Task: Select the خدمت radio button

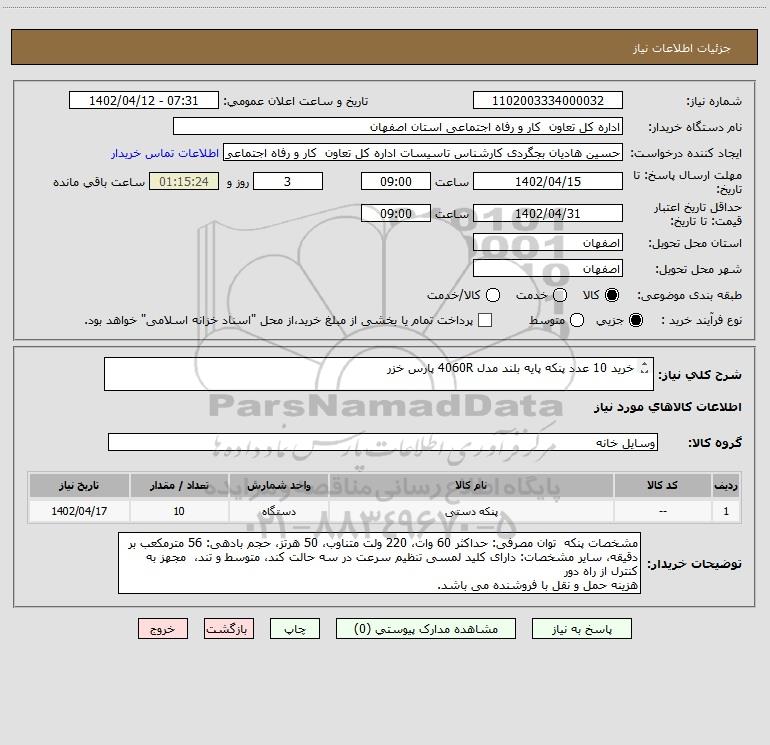Action: coord(560,295)
